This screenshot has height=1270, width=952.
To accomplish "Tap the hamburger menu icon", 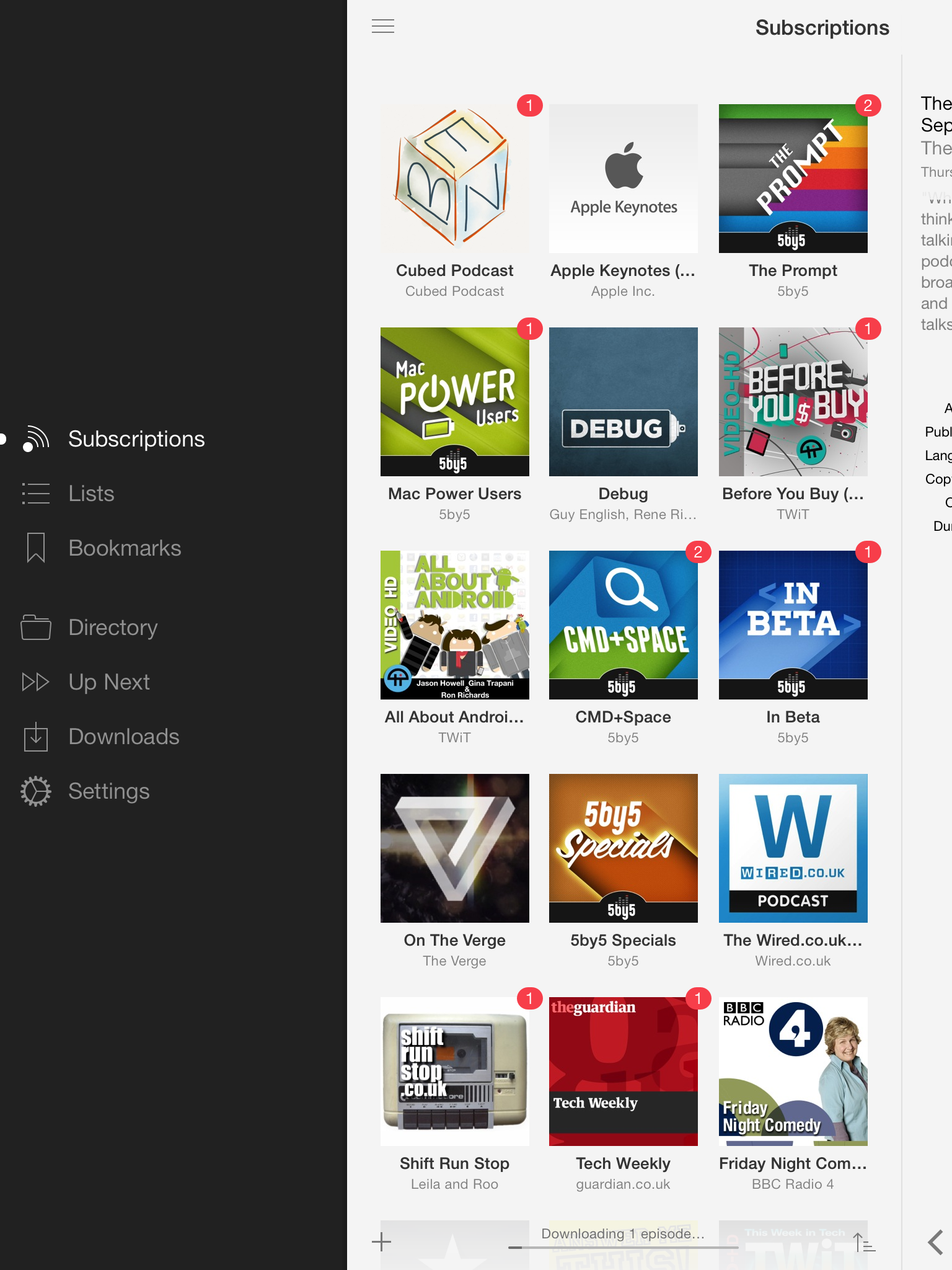I will click(x=383, y=26).
